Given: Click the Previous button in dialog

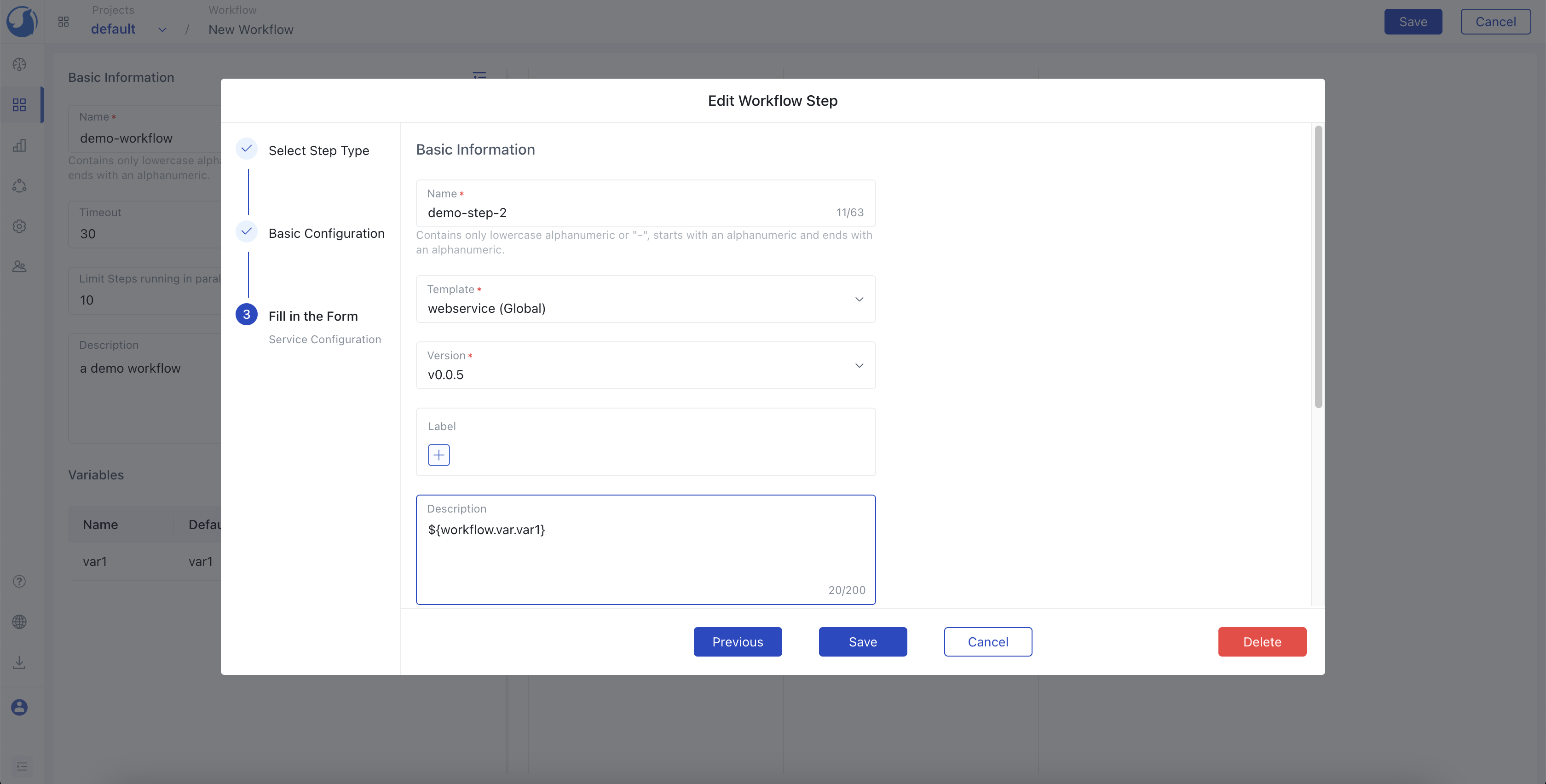Looking at the screenshot, I should [738, 641].
